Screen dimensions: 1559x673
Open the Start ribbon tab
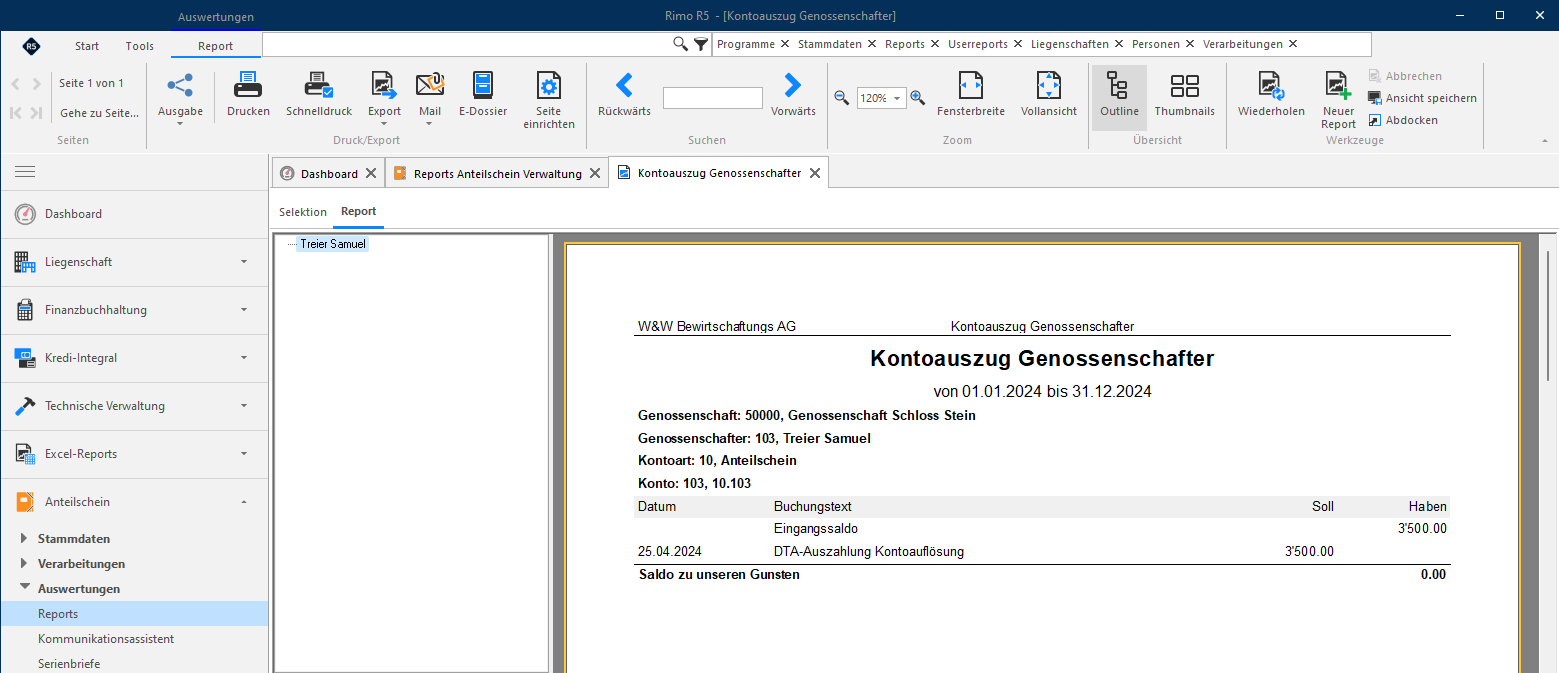coord(87,46)
